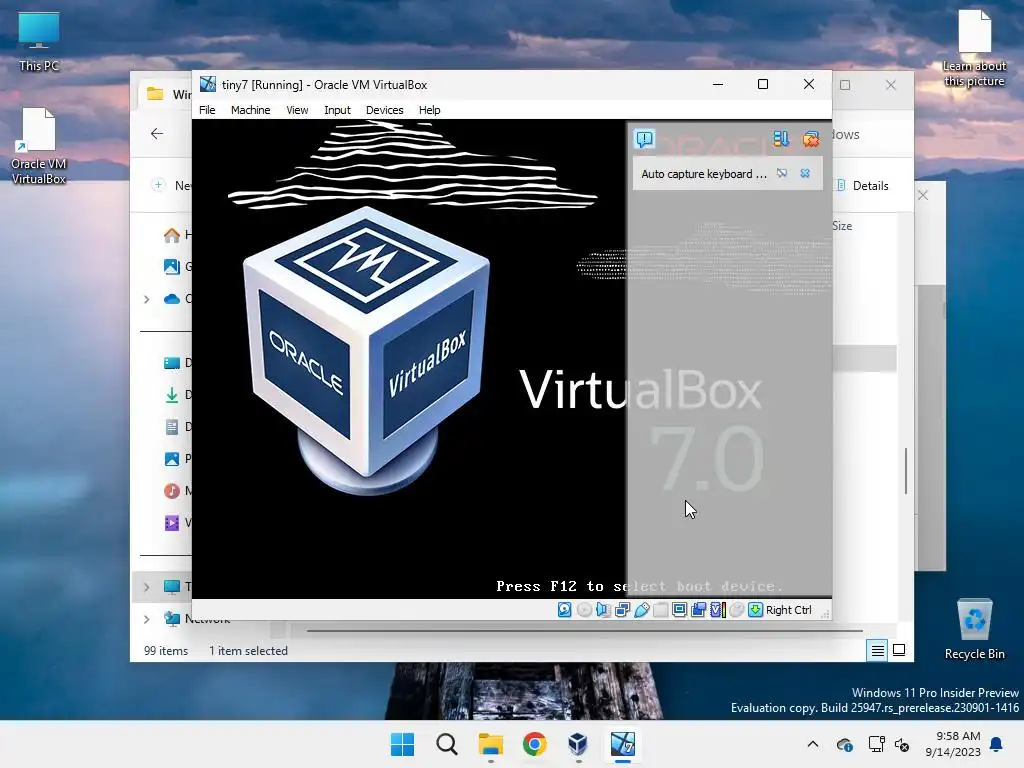
Task: Open the File menu in VirtualBox
Action: [x=207, y=110]
